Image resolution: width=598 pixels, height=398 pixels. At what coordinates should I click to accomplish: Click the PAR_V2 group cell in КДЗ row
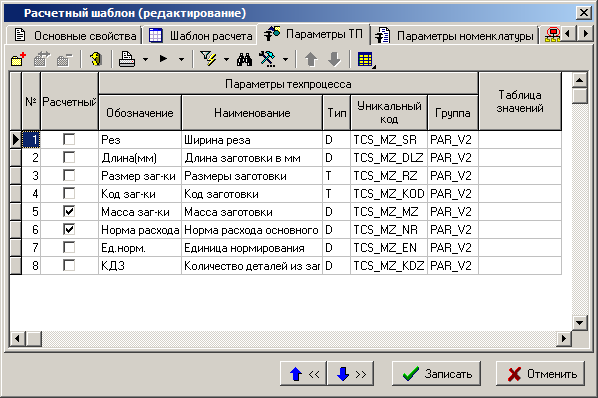pyautogui.click(x=453, y=266)
